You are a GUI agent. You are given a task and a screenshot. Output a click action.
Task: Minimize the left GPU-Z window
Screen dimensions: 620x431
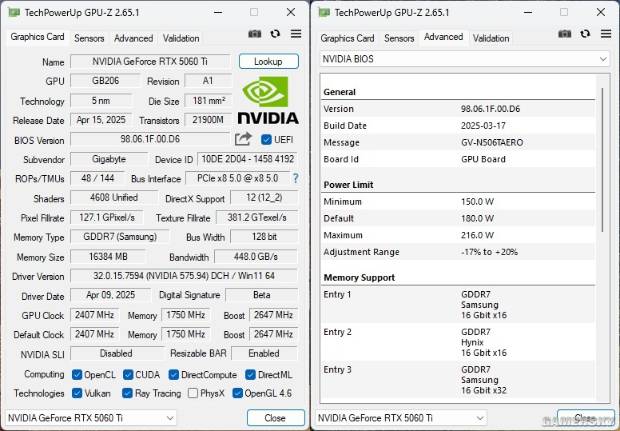click(217, 12)
